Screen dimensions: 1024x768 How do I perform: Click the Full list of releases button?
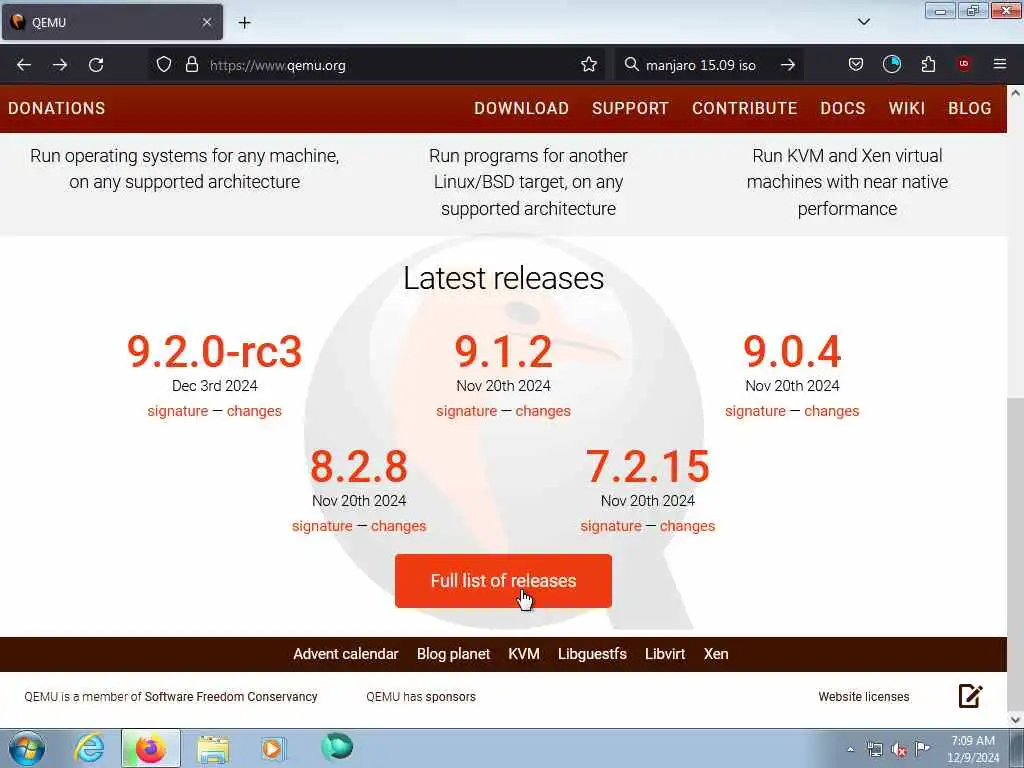[503, 581]
